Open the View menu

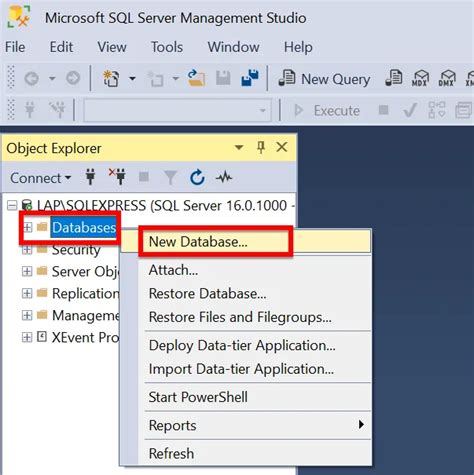click(112, 47)
